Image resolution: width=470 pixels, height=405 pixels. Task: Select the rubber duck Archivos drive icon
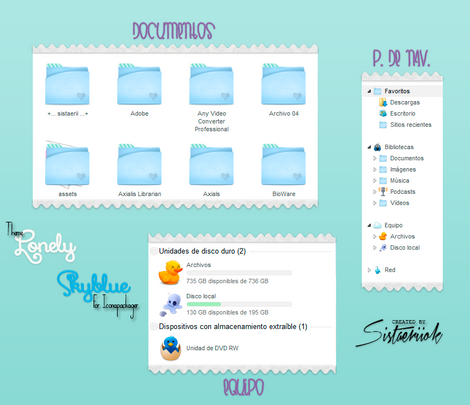(170, 273)
